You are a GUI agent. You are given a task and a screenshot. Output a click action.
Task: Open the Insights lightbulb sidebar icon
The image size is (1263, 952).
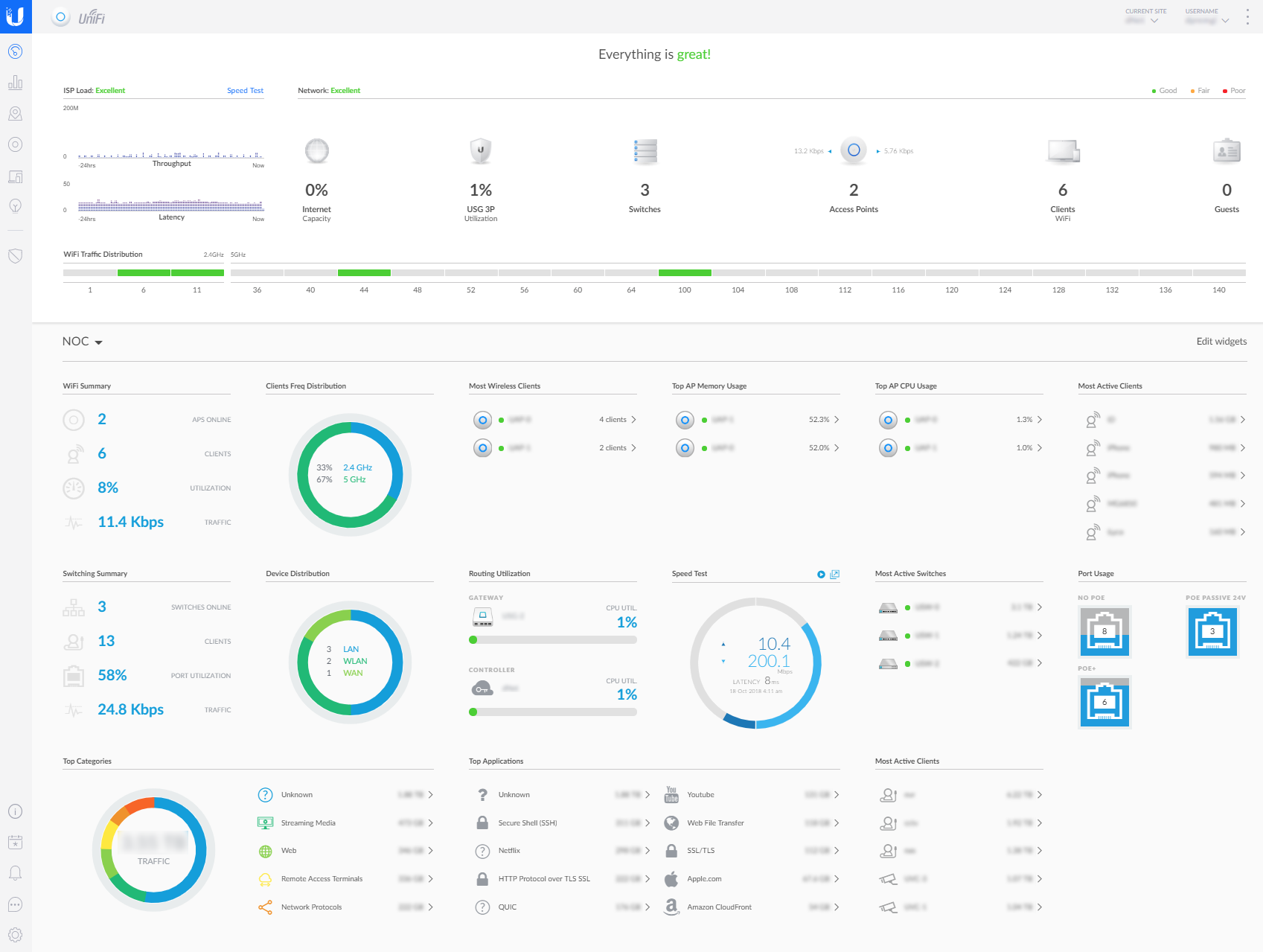pos(16,206)
